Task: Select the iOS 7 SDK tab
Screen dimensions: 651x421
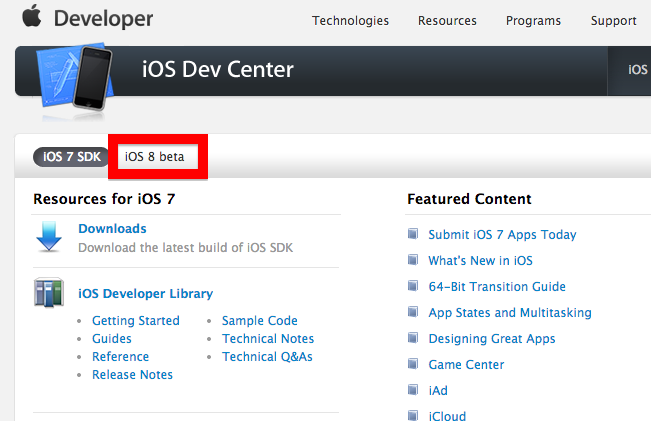Action: point(71,157)
